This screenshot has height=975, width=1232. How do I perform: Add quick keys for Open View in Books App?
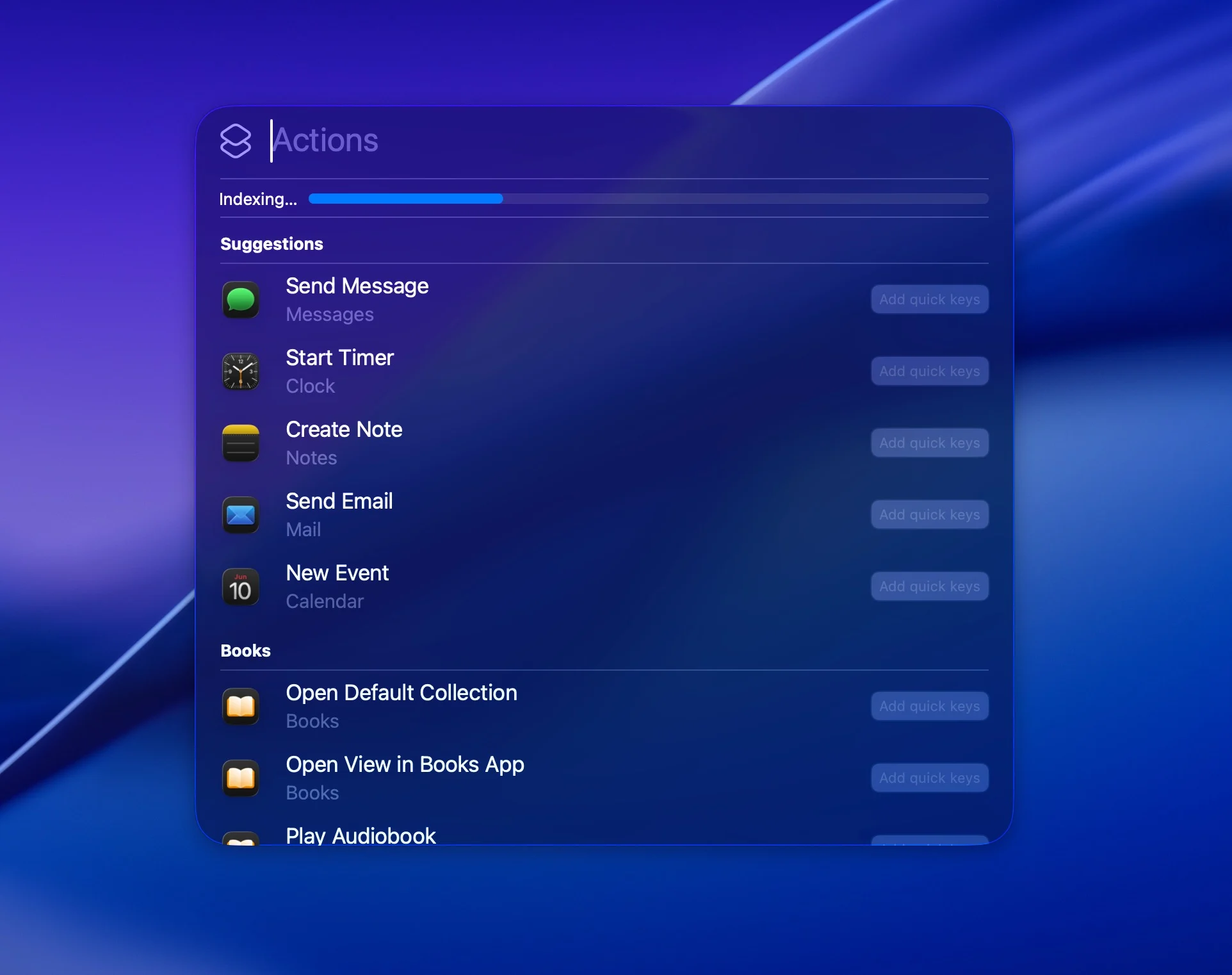pos(929,778)
